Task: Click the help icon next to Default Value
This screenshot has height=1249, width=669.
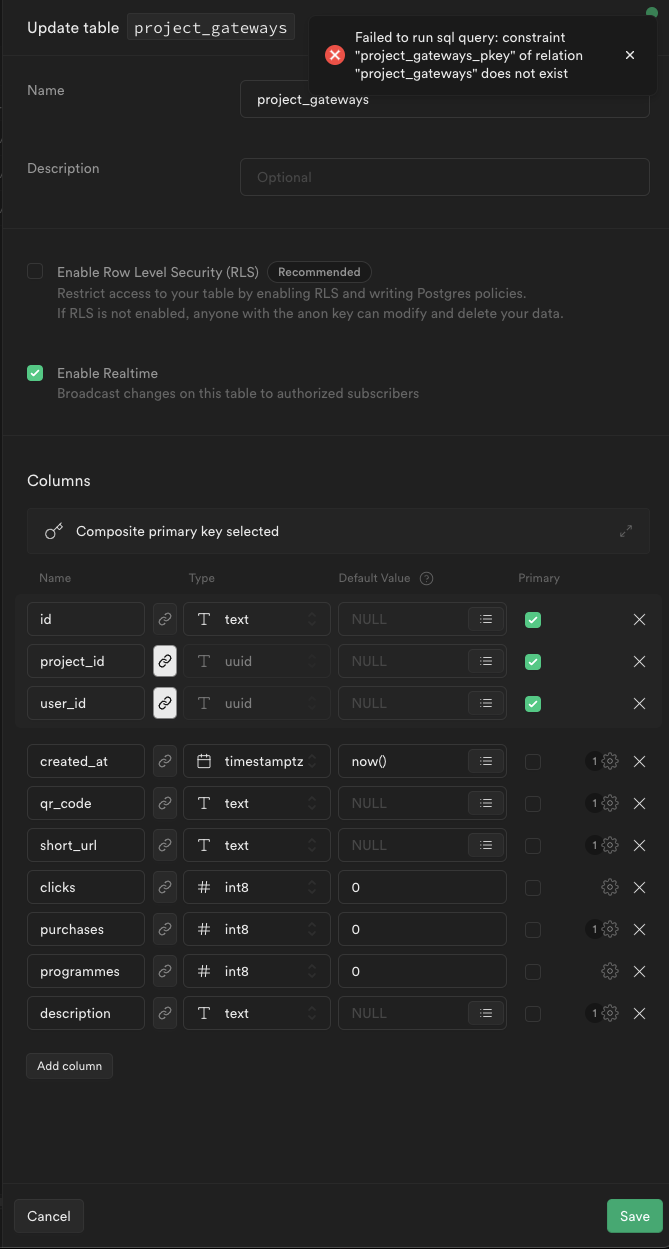Action: tap(424, 578)
